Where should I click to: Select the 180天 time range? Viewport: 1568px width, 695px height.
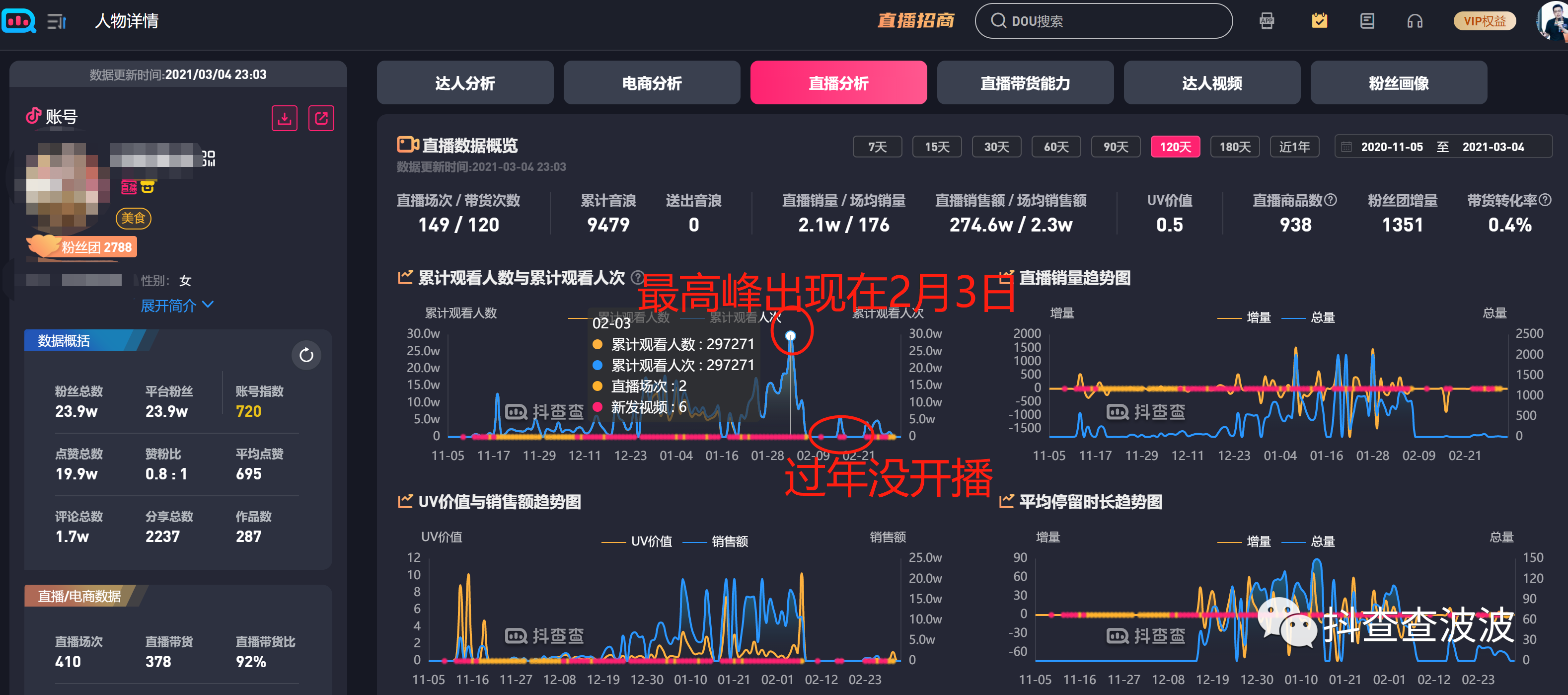tap(1235, 147)
